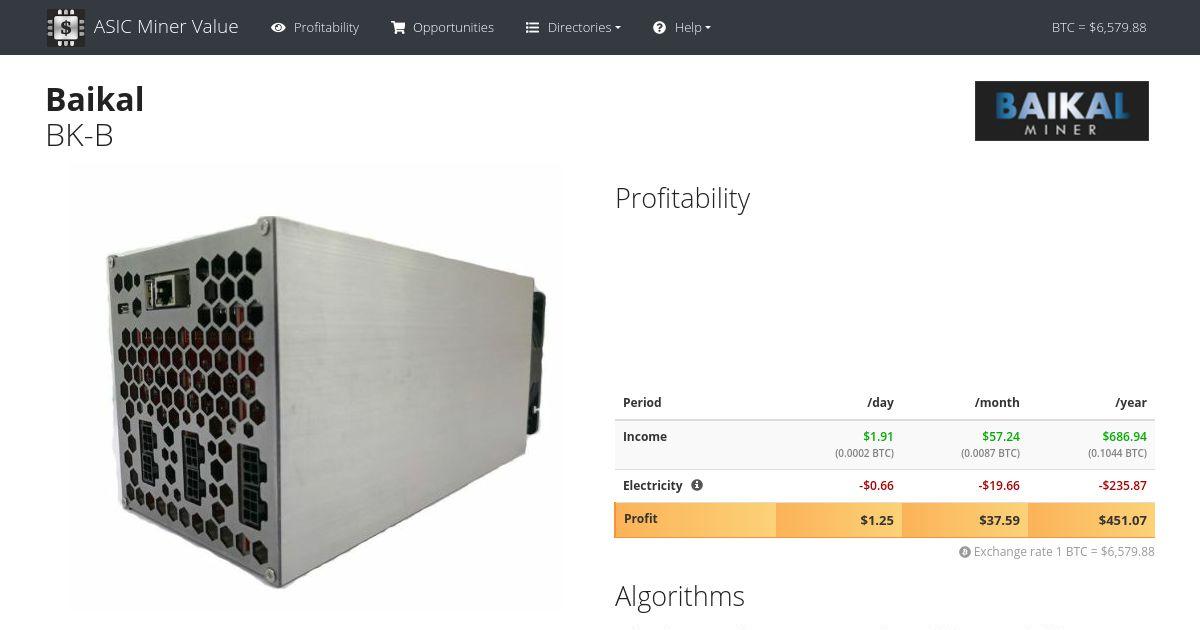Click the ASIC Miner Value chip logo icon
The image size is (1200, 630).
tap(65, 27)
